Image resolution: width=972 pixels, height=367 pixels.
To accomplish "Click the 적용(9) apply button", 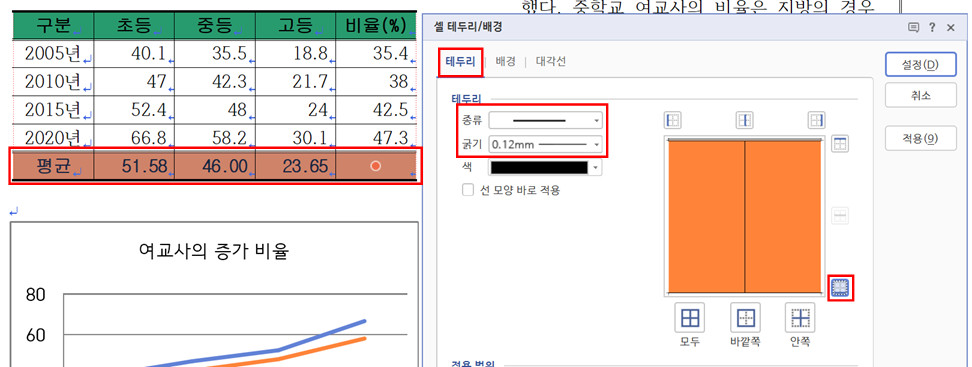I will point(921,139).
